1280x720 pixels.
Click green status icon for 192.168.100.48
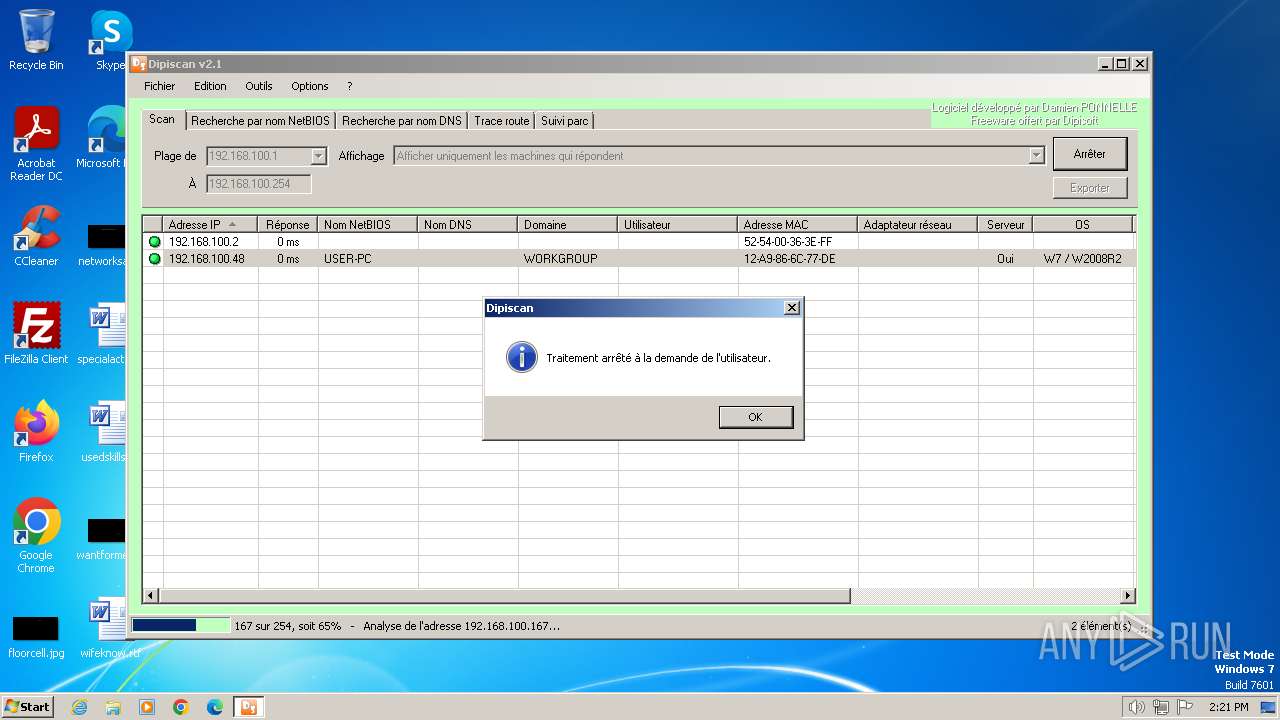154,259
